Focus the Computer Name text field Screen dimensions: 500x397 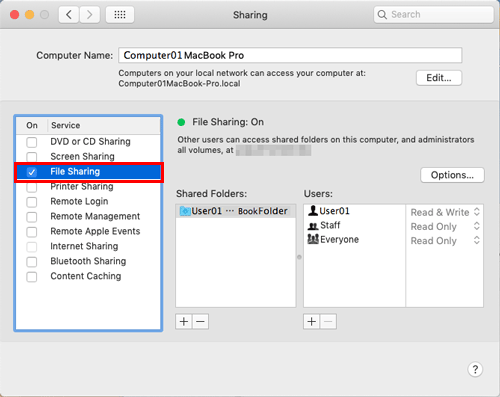pyautogui.click(x=290, y=55)
